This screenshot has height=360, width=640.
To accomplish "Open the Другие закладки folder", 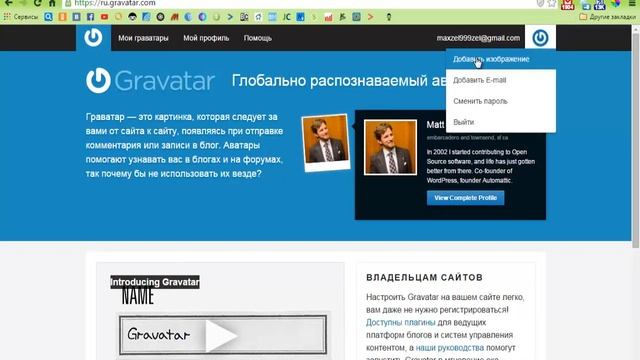I will coord(607,17).
